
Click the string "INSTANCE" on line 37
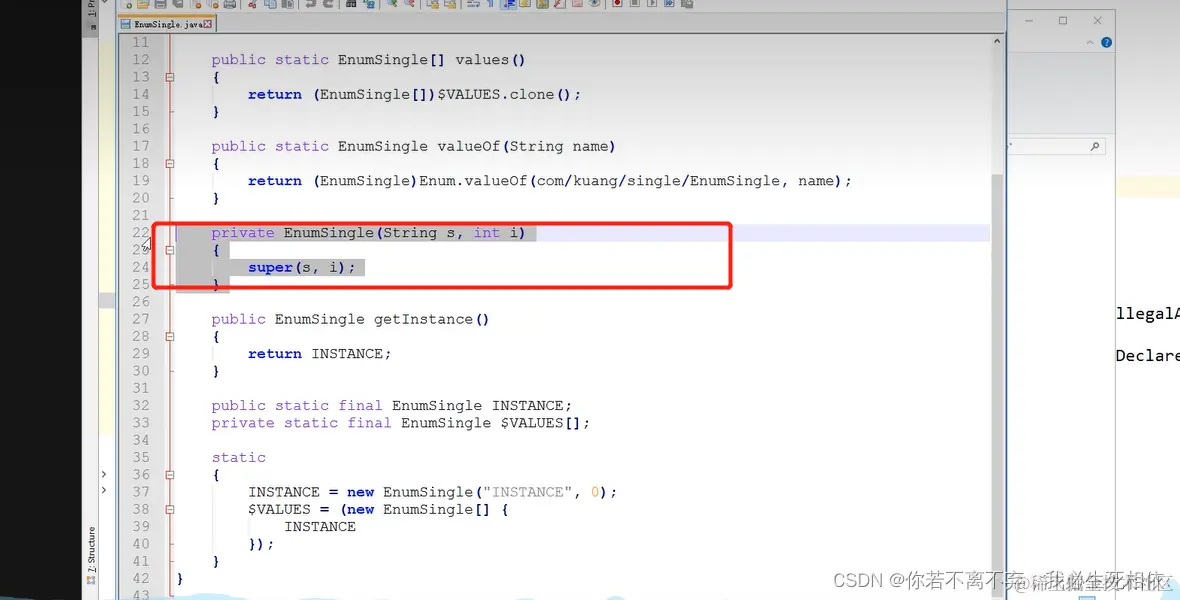tap(528, 492)
